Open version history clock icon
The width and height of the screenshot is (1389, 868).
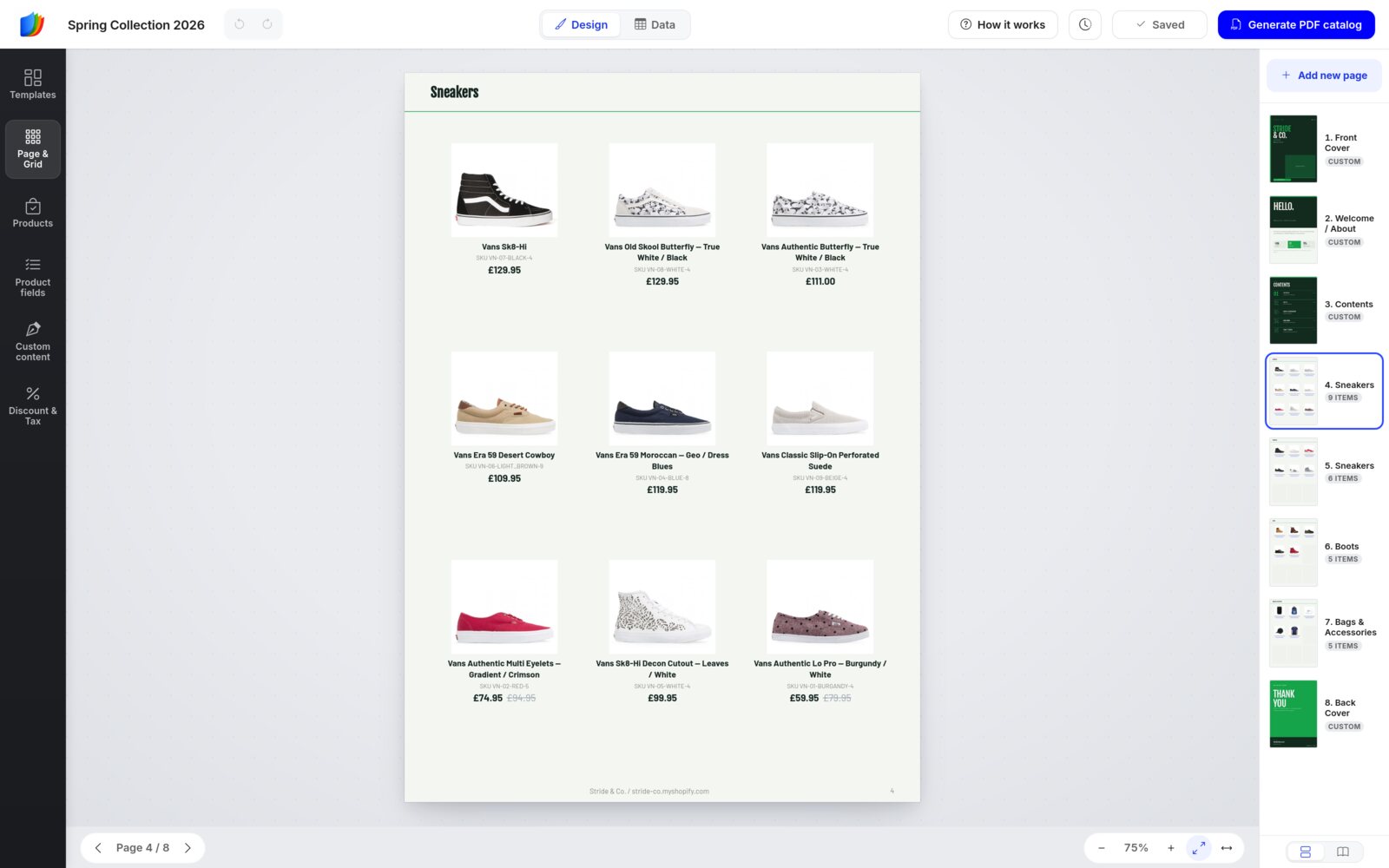(1085, 24)
